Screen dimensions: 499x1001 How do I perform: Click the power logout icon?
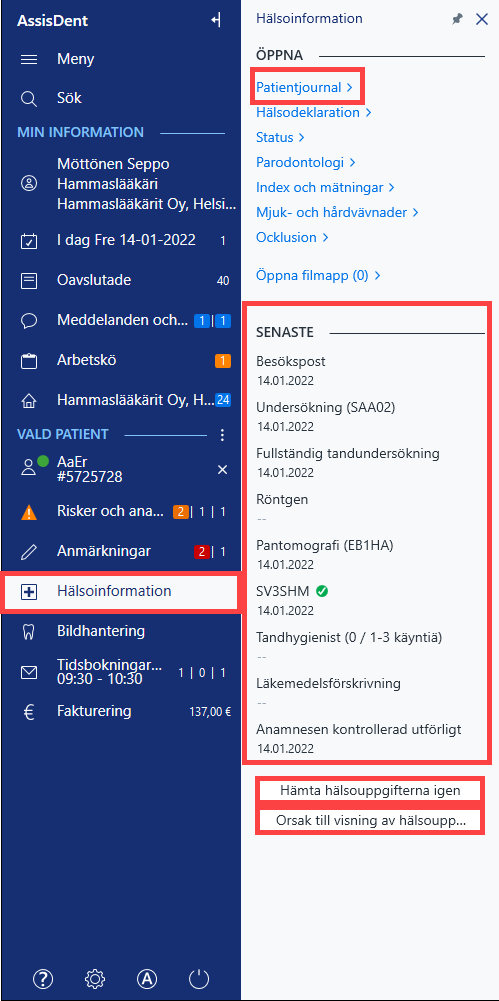pyautogui.click(x=199, y=978)
